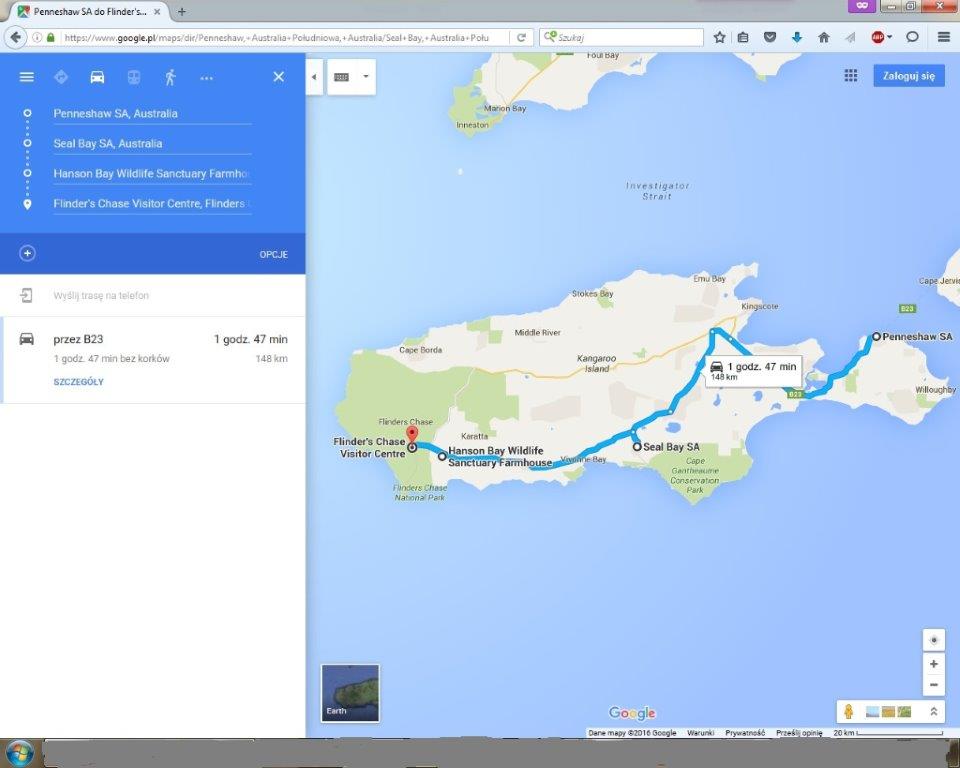Save to Pocket icon
The width and height of the screenshot is (960, 768).
[770, 37]
